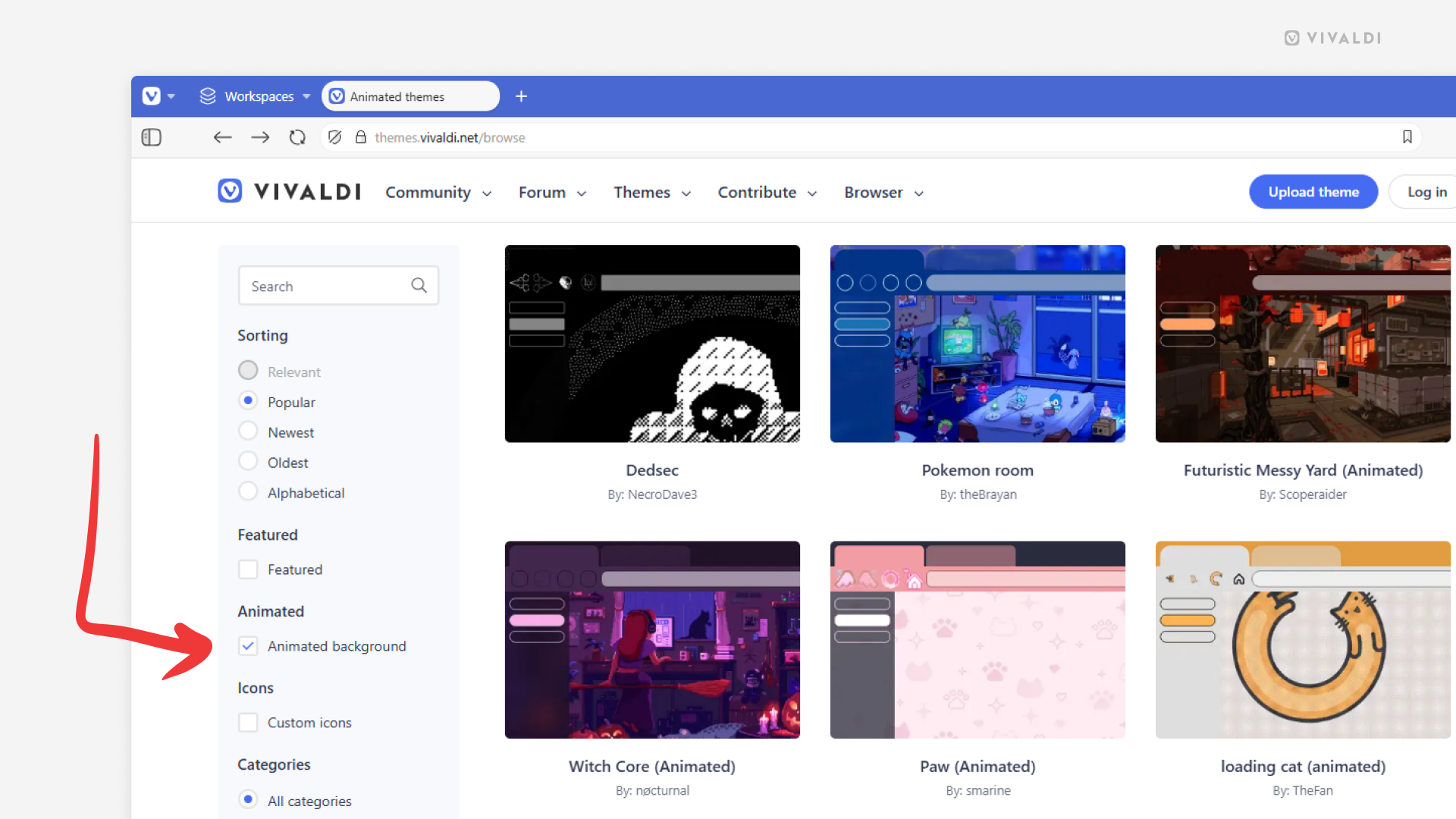The height and width of the screenshot is (819, 1456).
Task: Click the search magnifier icon
Action: pos(419,285)
